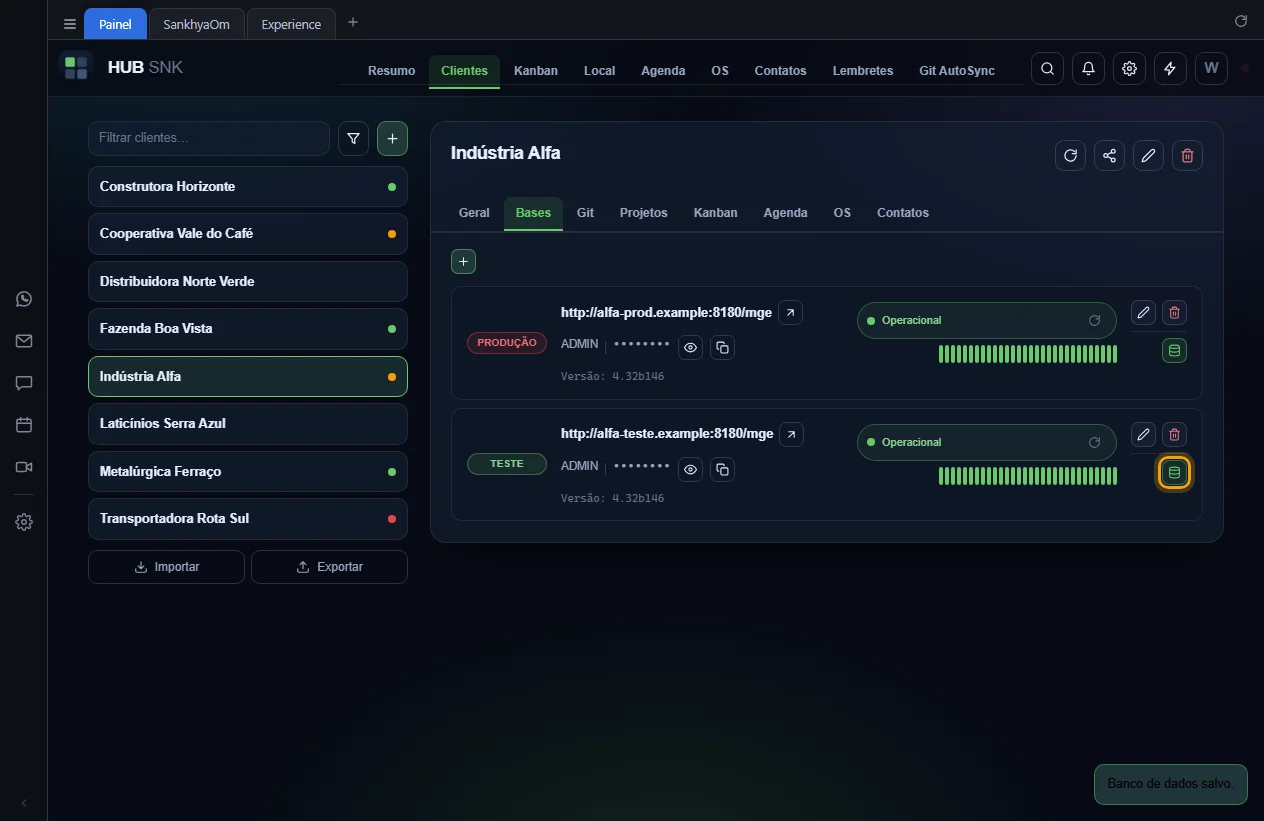
Task: Delete the alfa-prod base entry
Action: click(1174, 313)
